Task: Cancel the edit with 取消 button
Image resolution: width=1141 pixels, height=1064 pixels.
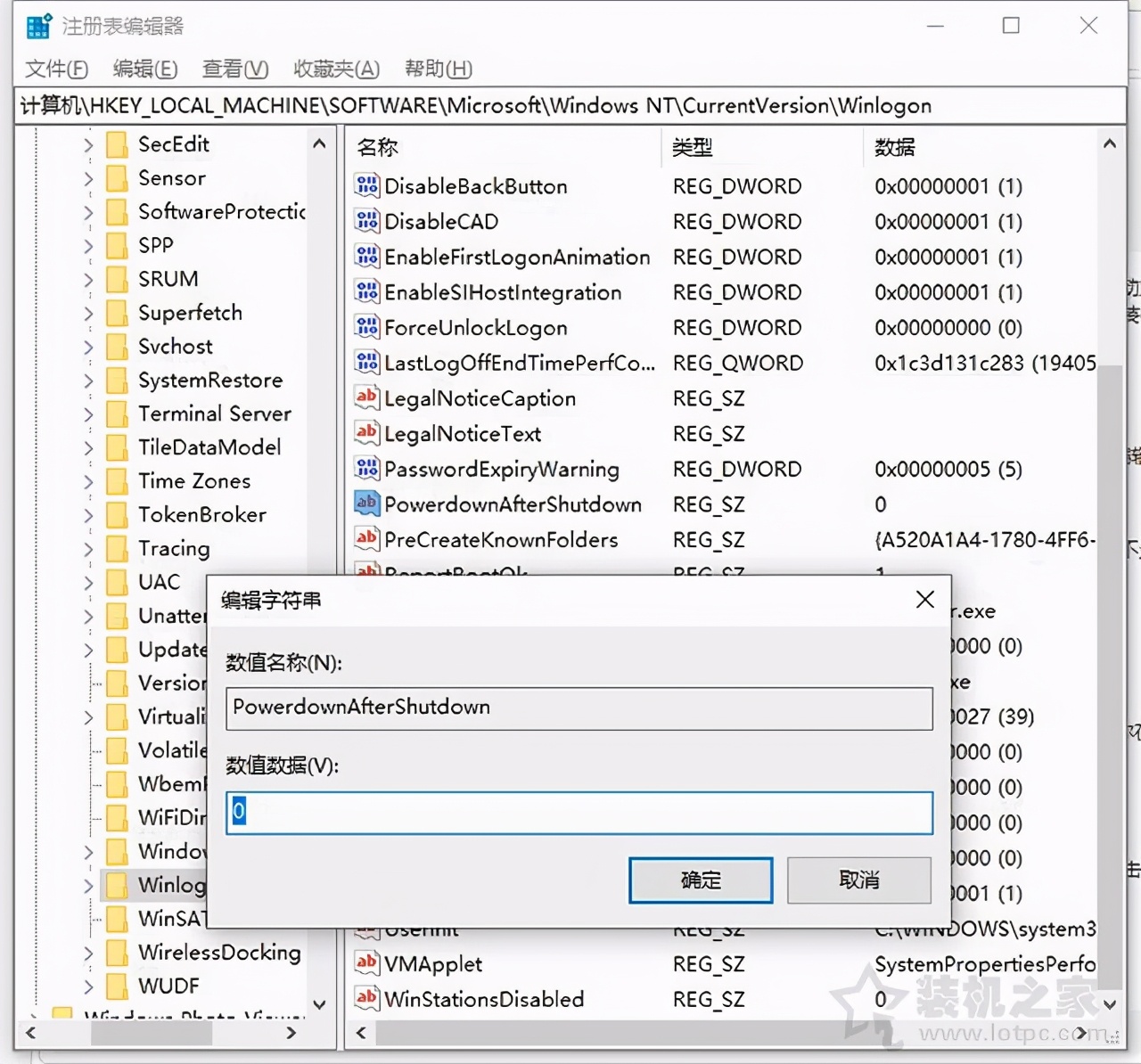Action: coord(859,880)
